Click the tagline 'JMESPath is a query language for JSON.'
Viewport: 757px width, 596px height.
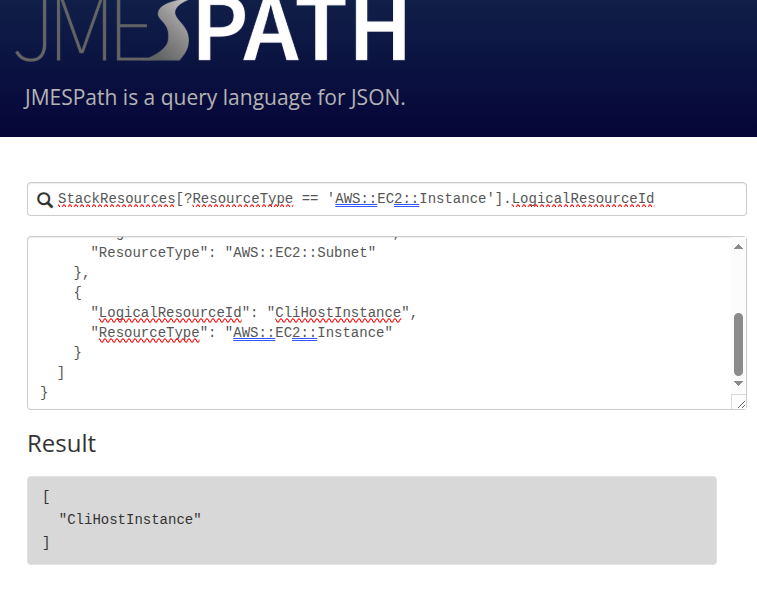pyautogui.click(x=215, y=98)
